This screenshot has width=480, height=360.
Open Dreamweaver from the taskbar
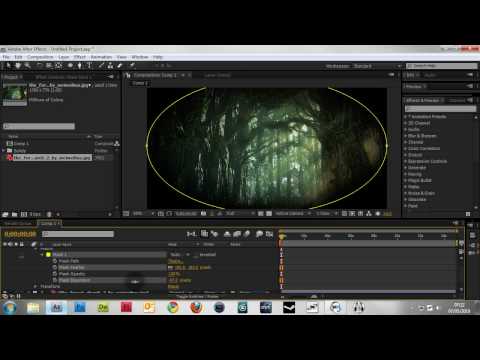(x=103, y=307)
